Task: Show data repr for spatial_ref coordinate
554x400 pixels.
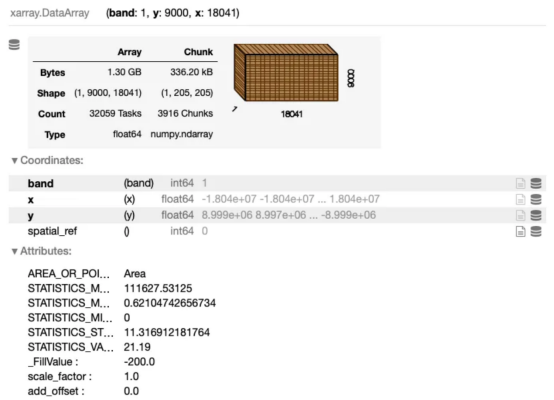Action: pos(536,231)
